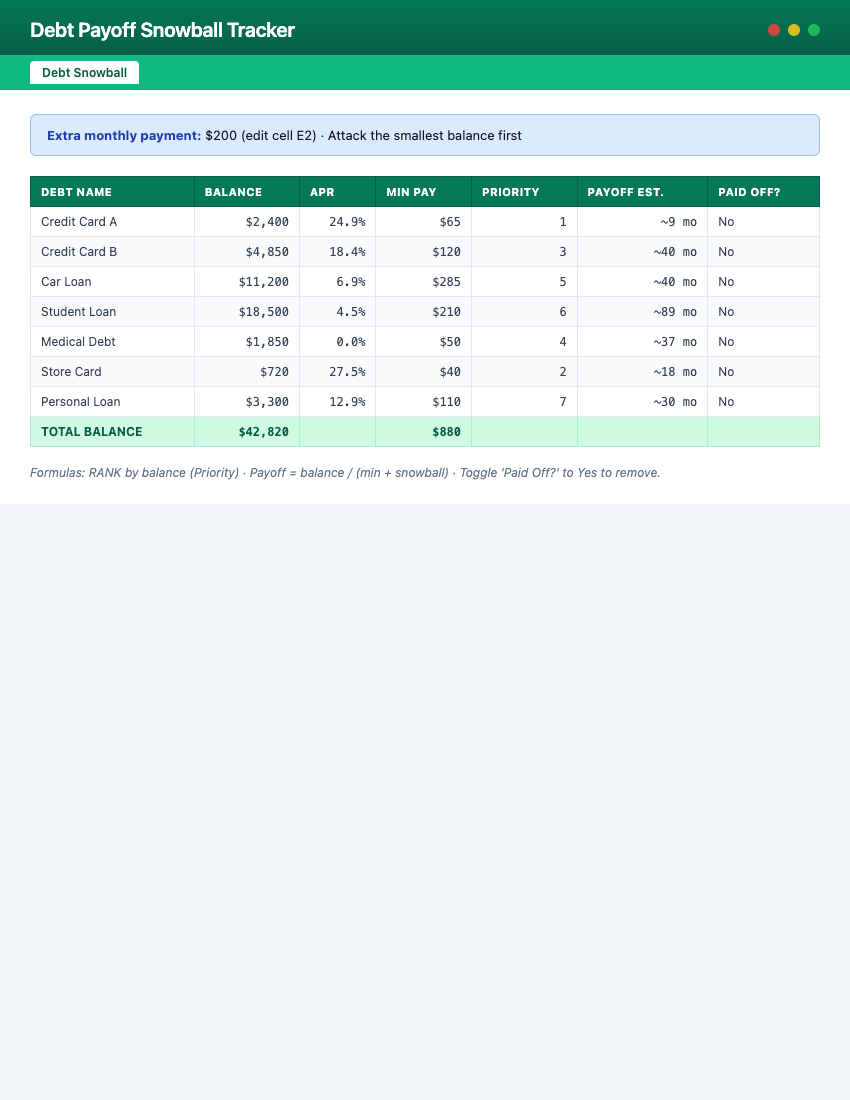850x1100 pixels.
Task: Open the Debt Snowball tab
Action: click(x=84, y=72)
